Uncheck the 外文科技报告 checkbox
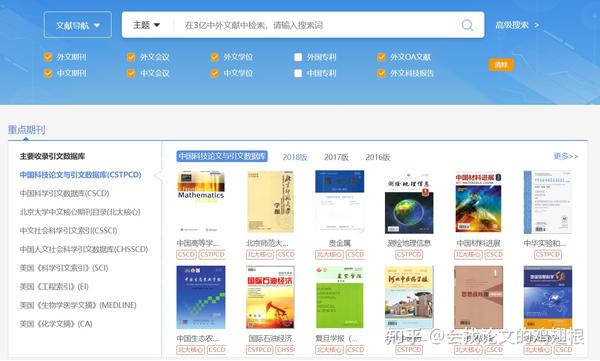Image resolution: width=600 pixels, height=361 pixels. [382, 73]
